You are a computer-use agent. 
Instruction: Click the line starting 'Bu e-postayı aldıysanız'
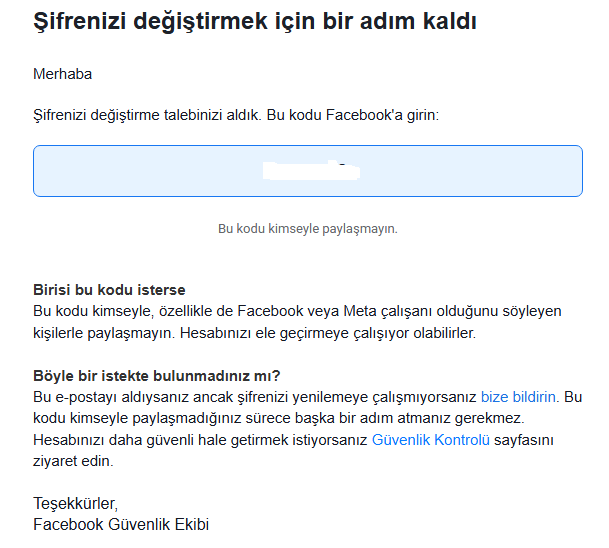(x=254, y=397)
